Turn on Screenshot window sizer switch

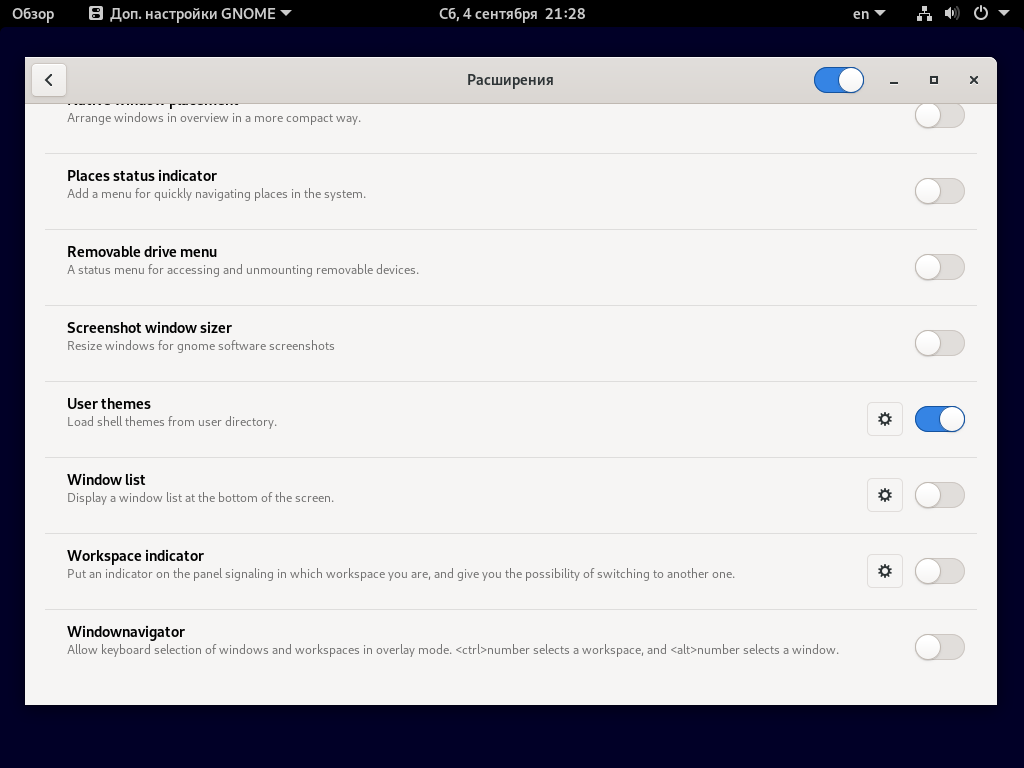939,344
